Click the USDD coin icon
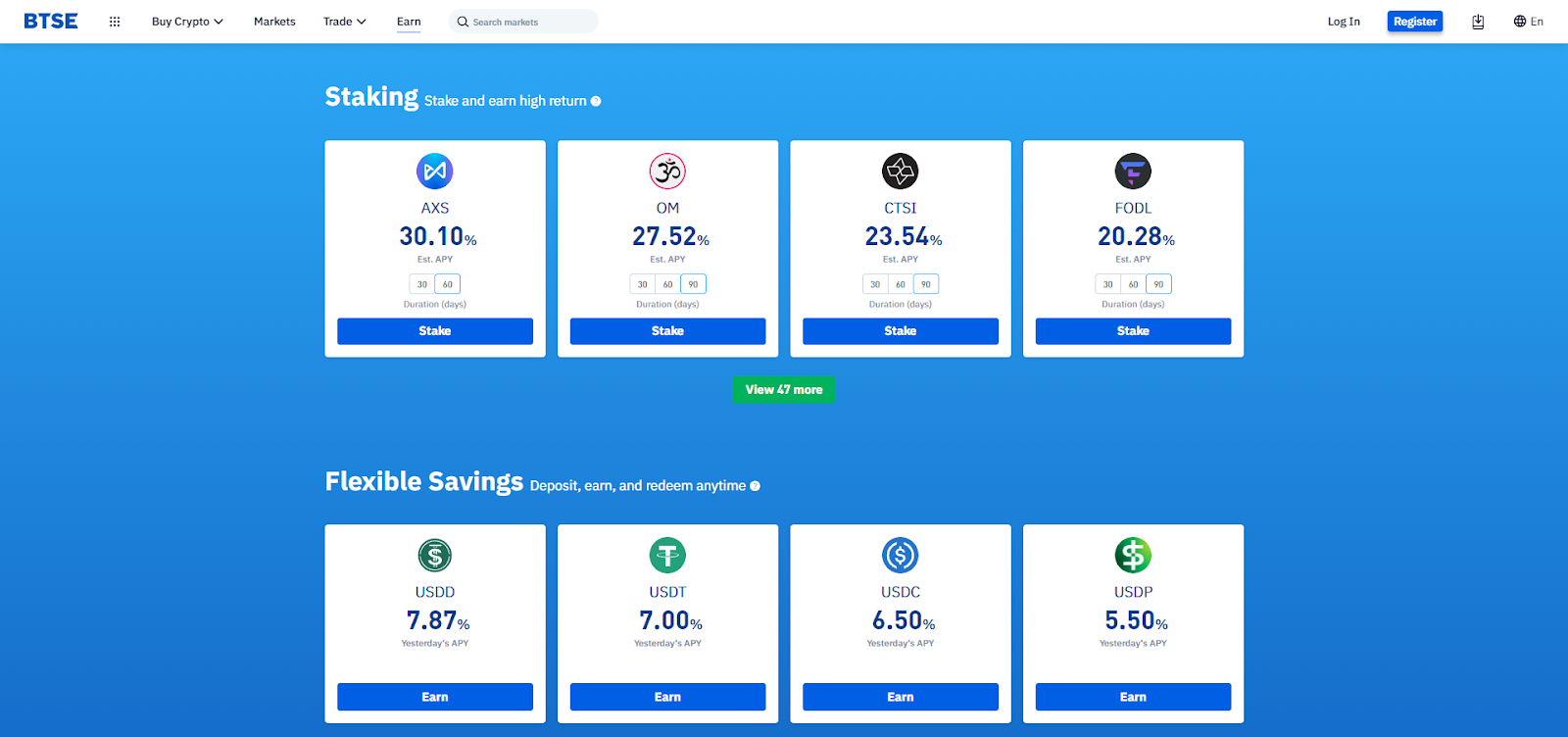 [435, 556]
